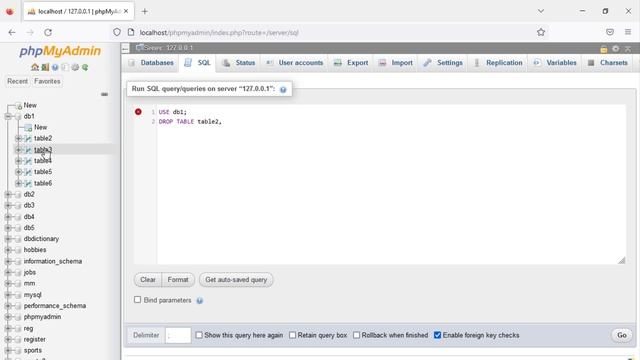Click the red error marker beside line 1

138,112
